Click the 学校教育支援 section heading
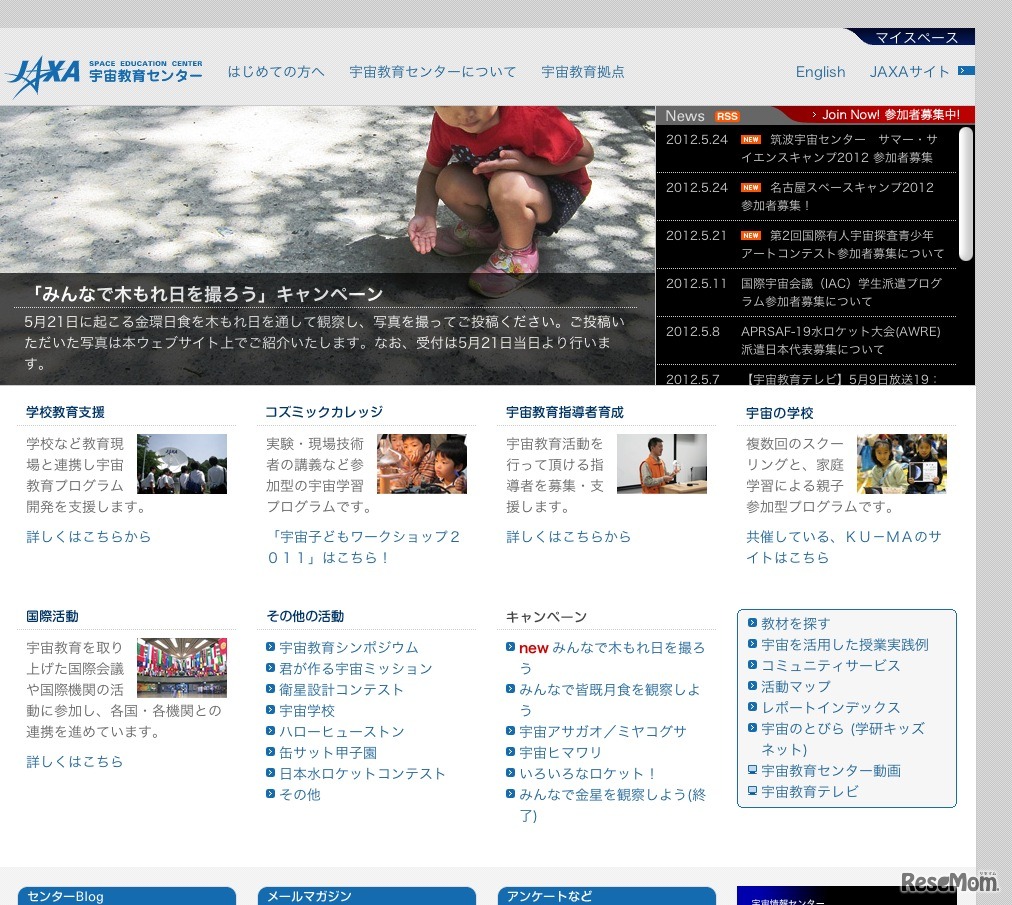1012x905 pixels. (x=65, y=412)
